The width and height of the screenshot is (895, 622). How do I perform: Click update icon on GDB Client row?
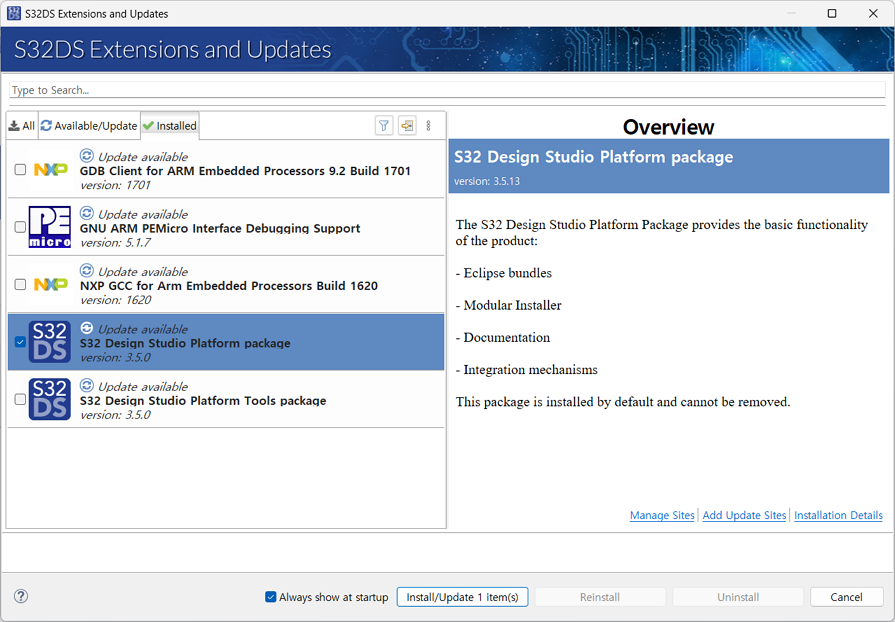click(x=87, y=155)
